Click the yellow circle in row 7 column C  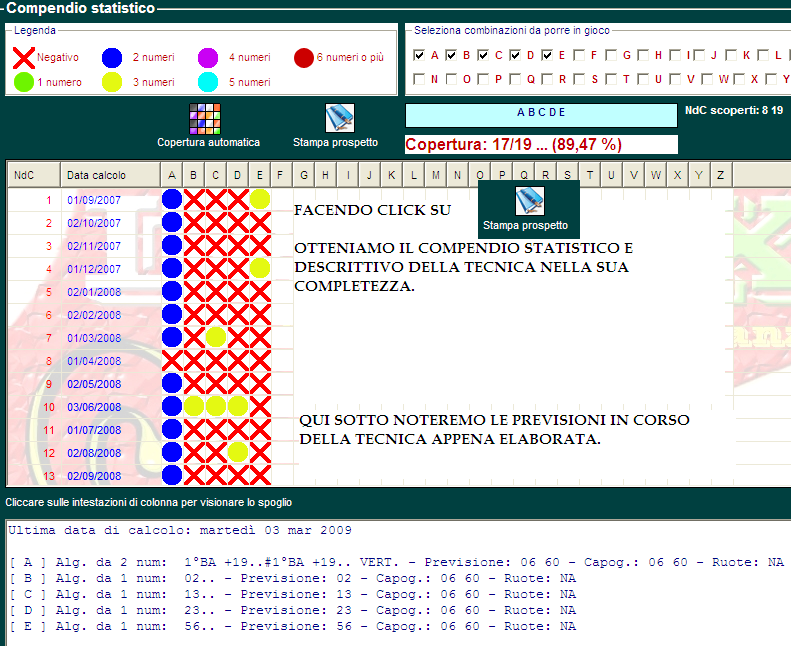tap(216, 337)
